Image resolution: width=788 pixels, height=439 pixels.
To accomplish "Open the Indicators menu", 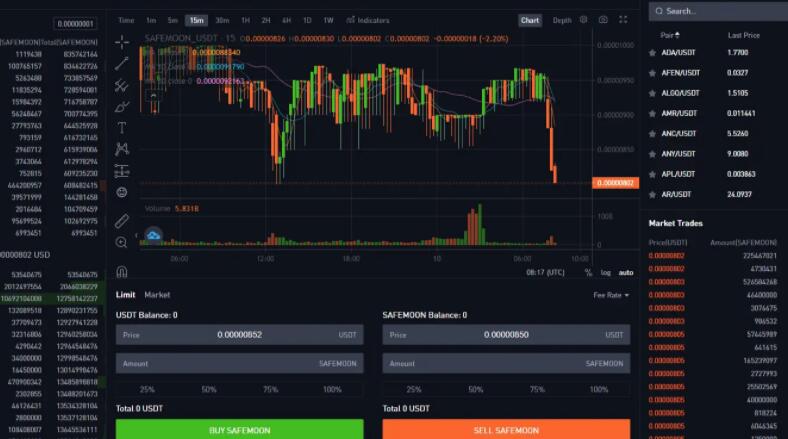I will [x=368, y=20].
